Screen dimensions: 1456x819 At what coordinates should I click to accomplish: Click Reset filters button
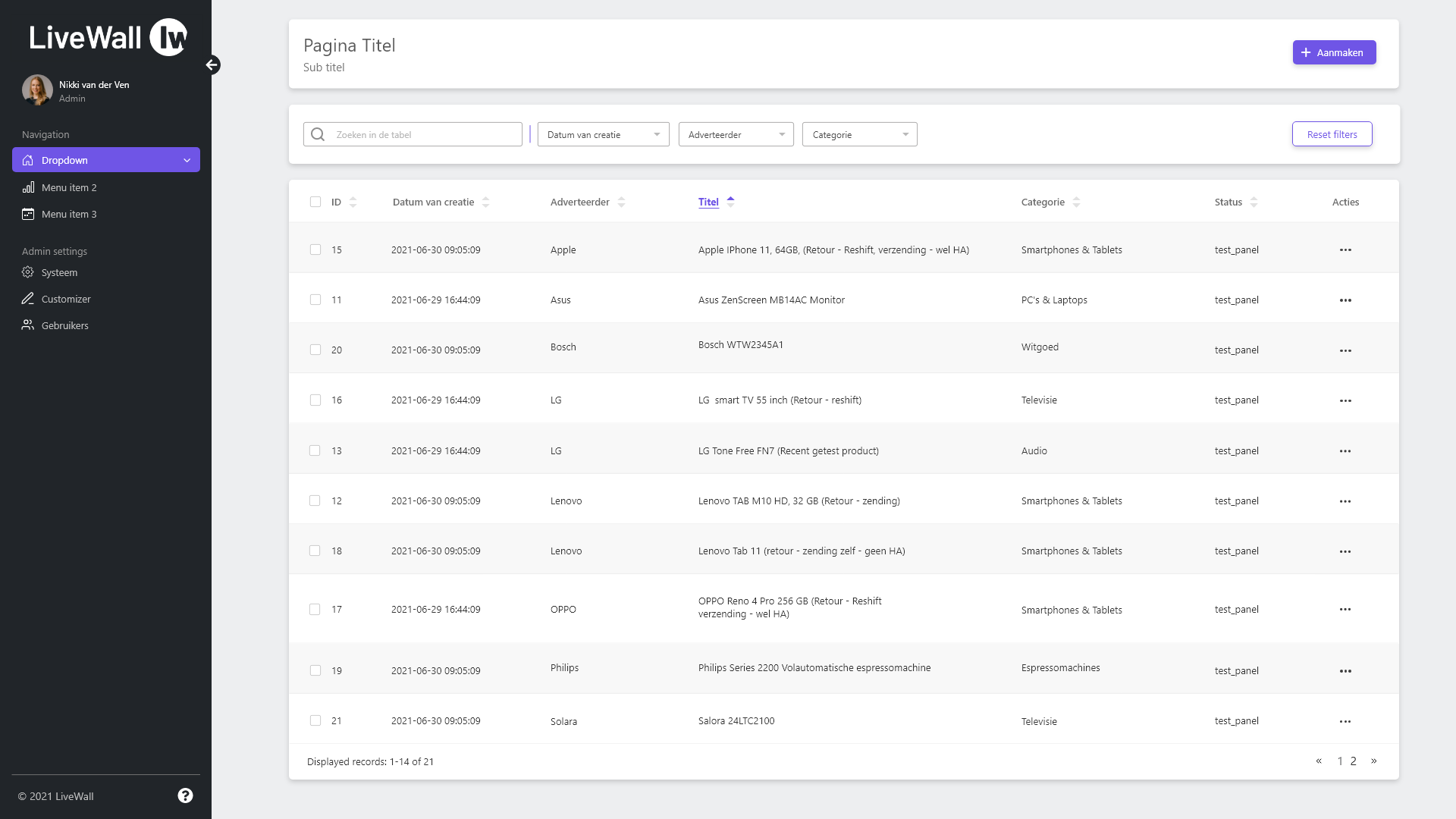pyautogui.click(x=1332, y=134)
